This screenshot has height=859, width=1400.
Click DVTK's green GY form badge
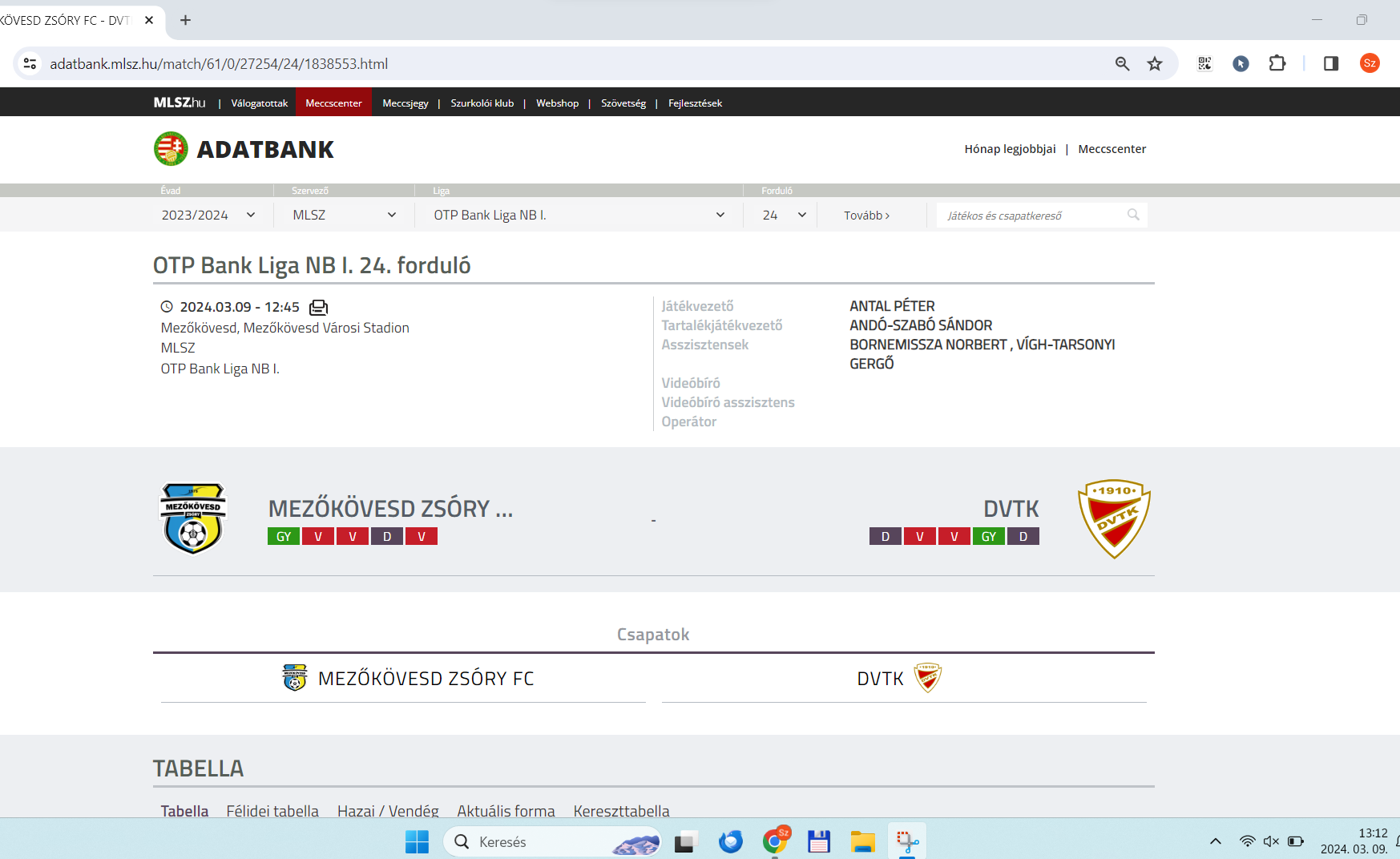coord(989,536)
